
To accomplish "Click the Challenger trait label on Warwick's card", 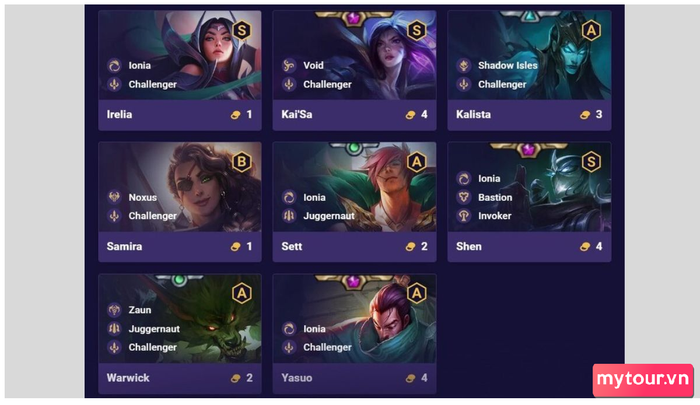I will [153, 347].
